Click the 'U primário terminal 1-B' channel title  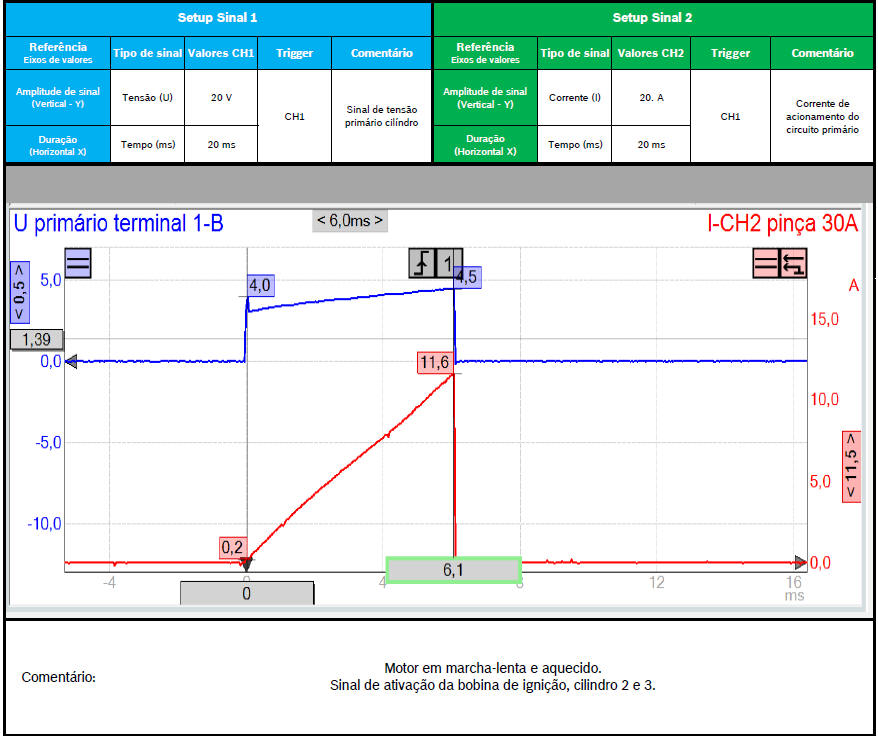(118, 224)
